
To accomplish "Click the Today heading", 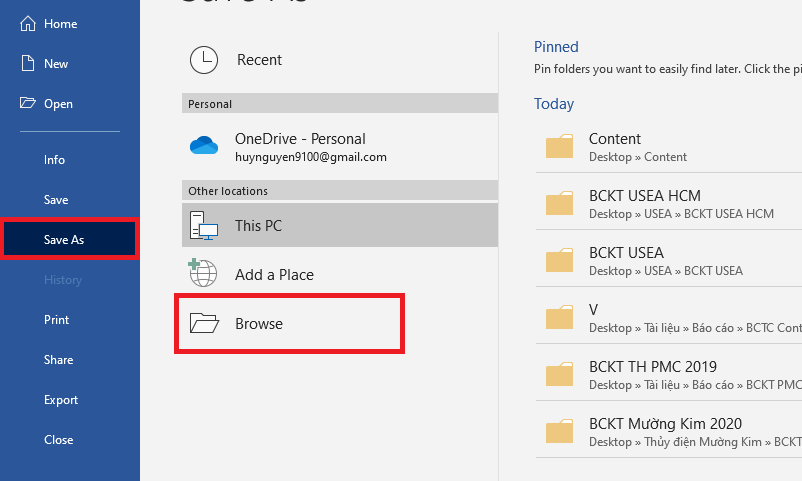I will (x=554, y=103).
